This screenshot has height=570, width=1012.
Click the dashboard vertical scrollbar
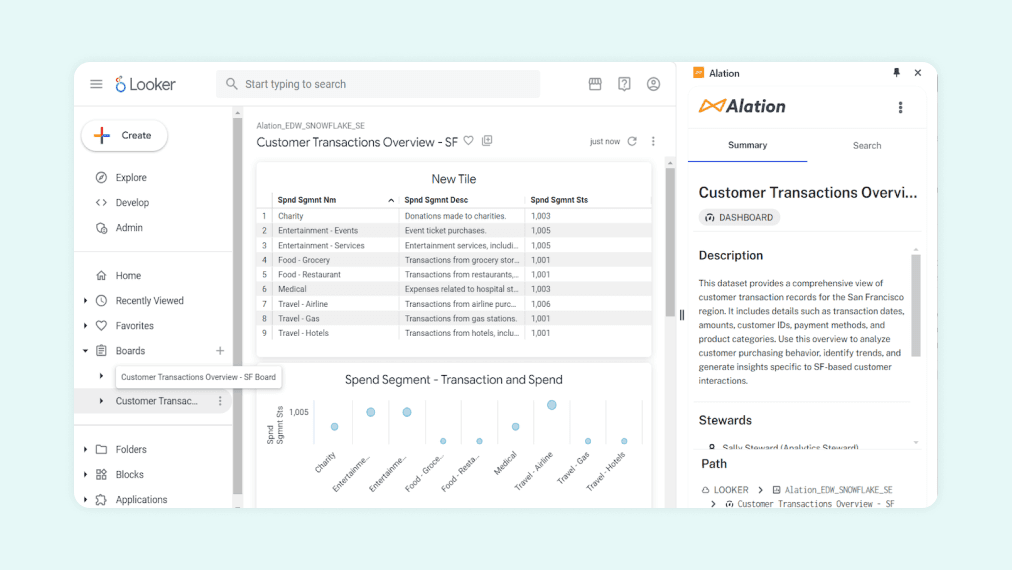pos(670,242)
